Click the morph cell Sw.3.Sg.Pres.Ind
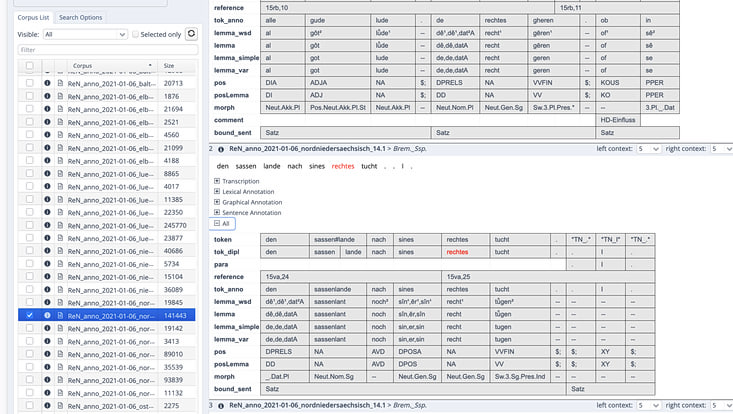The width and height of the screenshot is (733, 414). 520,377
